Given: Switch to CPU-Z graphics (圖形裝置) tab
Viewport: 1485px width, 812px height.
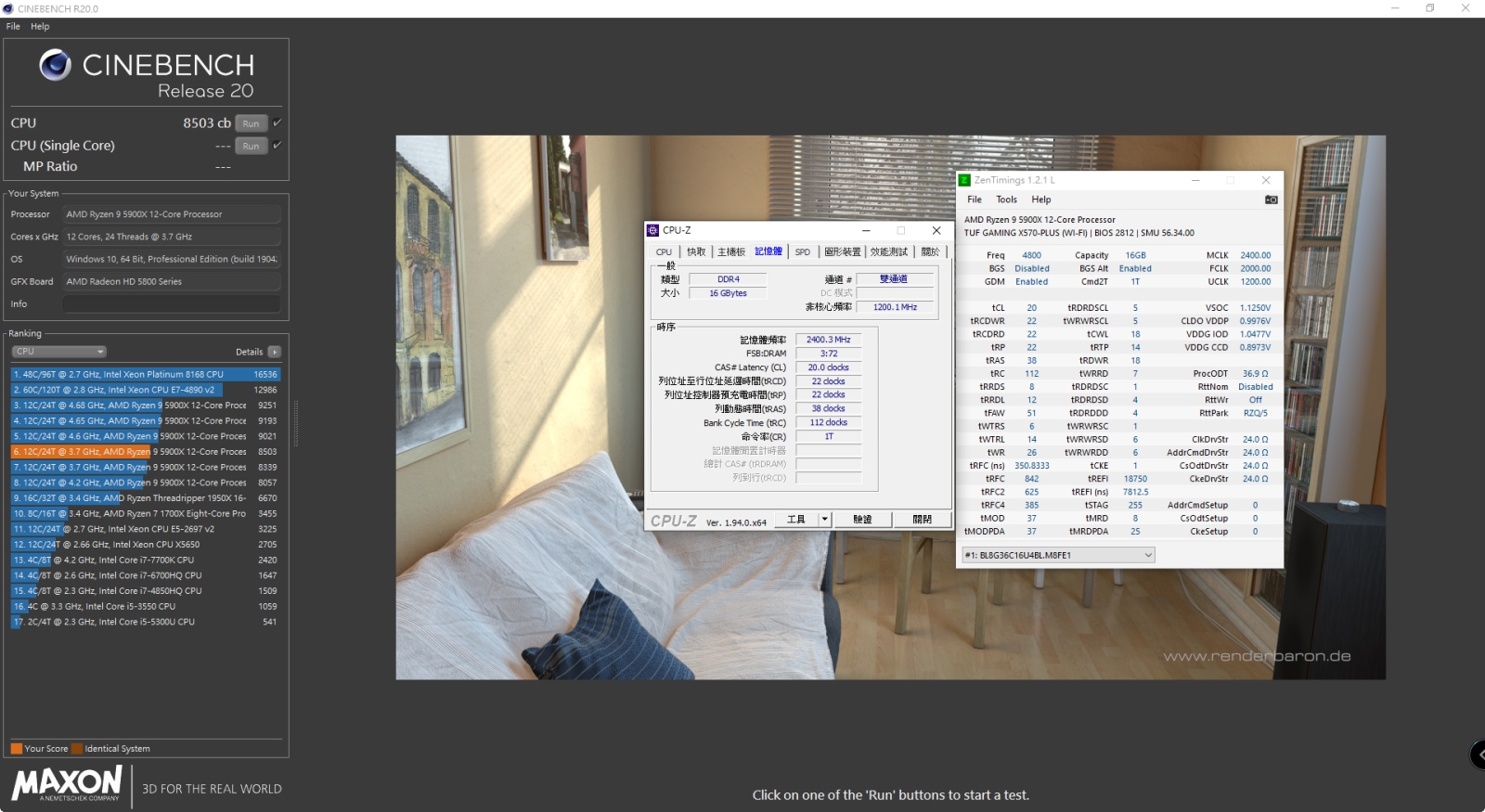Looking at the screenshot, I should [843, 251].
